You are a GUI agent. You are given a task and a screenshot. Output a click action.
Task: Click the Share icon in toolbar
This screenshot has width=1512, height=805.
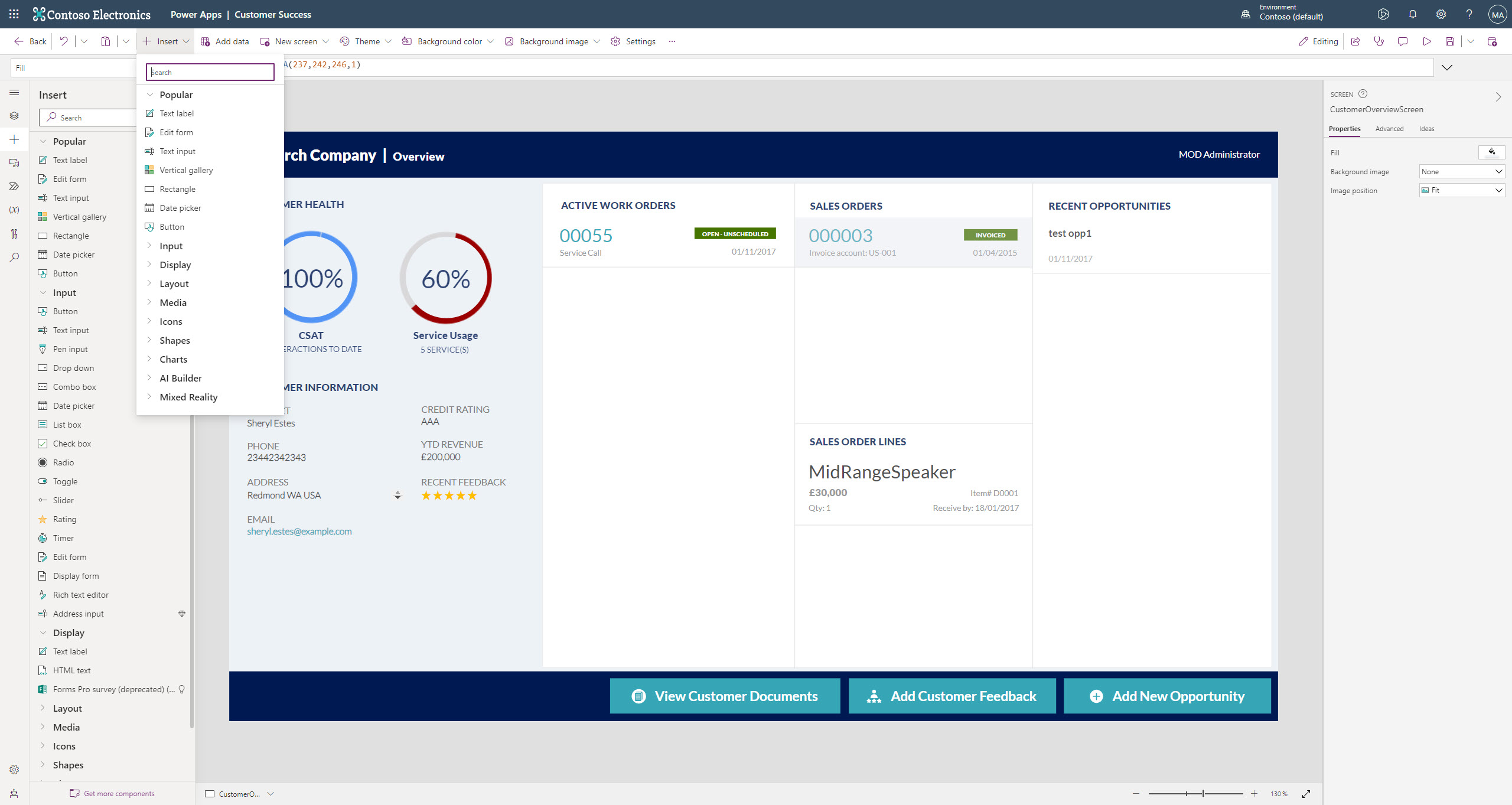(x=1355, y=41)
